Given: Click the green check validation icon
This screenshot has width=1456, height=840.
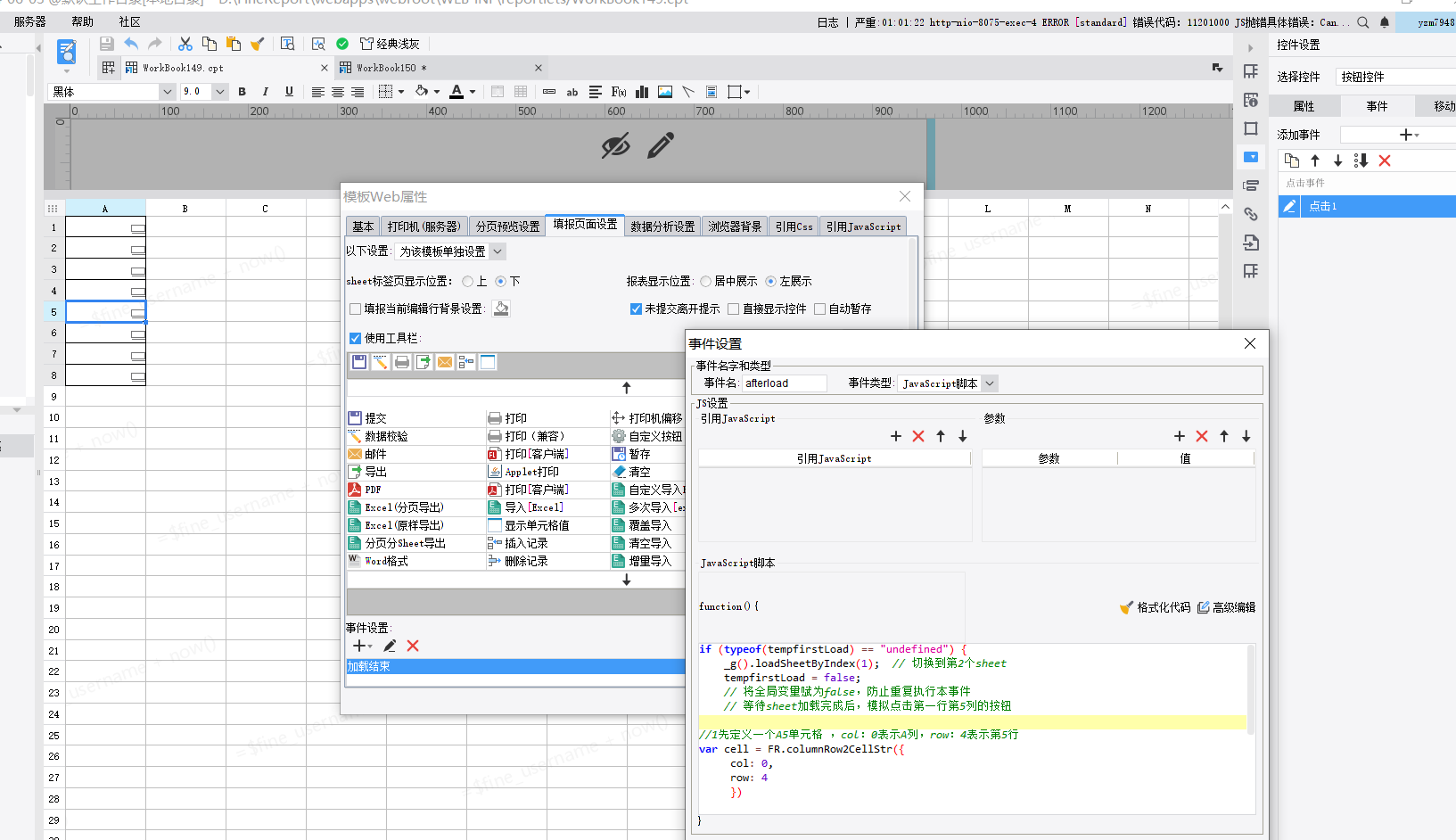Looking at the screenshot, I should click(x=342, y=44).
